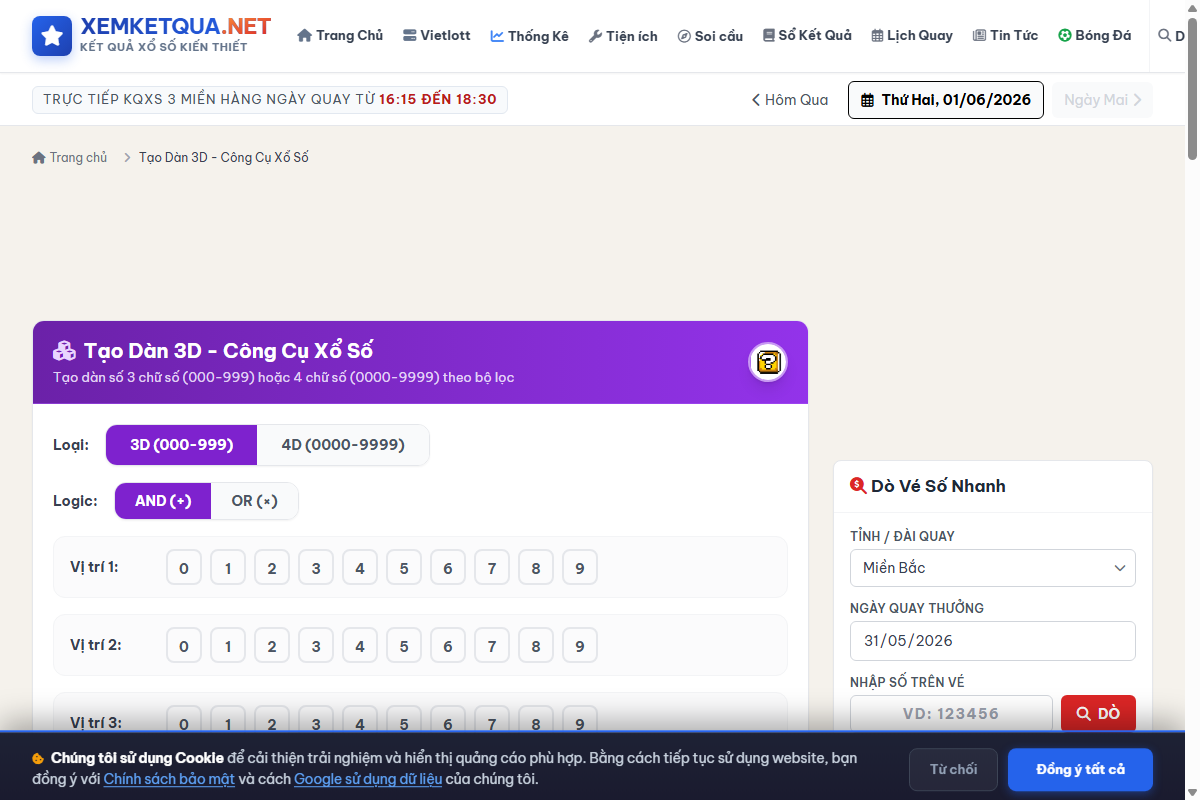The width and height of the screenshot is (1200, 800).
Task: Open Tiện ích menu item
Action: coord(623,36)
